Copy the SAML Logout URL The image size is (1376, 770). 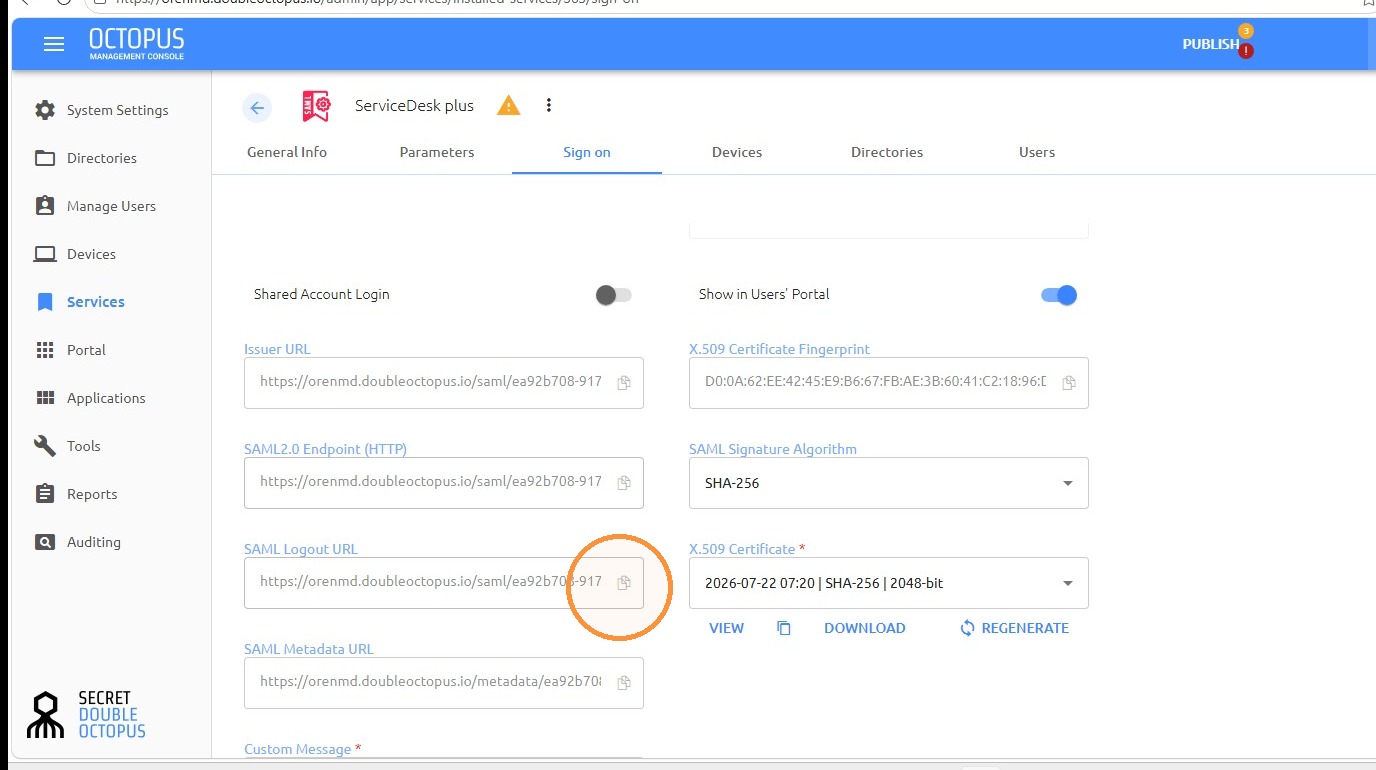[624, 582]
